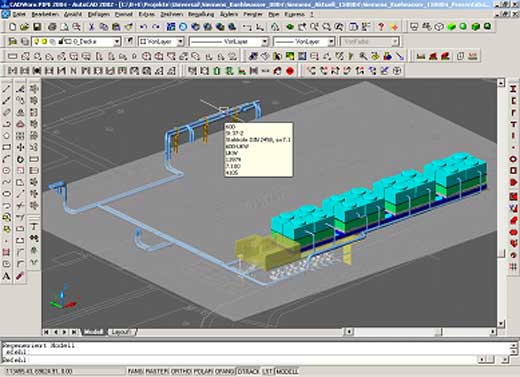Select the Text 'A' tool on the left toolbar
Viewport: 520px width, 377px height.
[6, 276]
